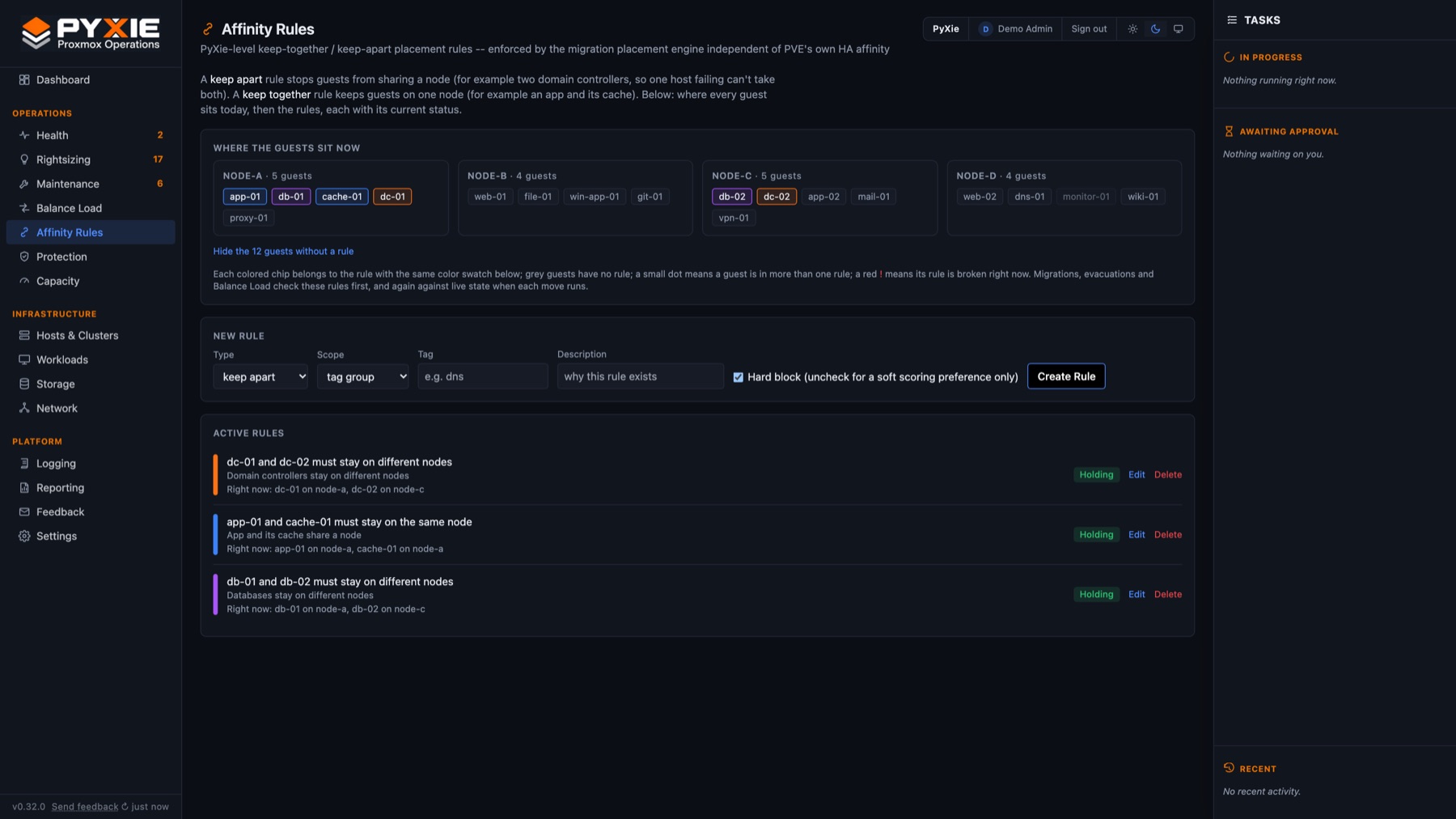Click the Health pulse icon
This screenshot has width=1456, height=819.
coord(24,135)
